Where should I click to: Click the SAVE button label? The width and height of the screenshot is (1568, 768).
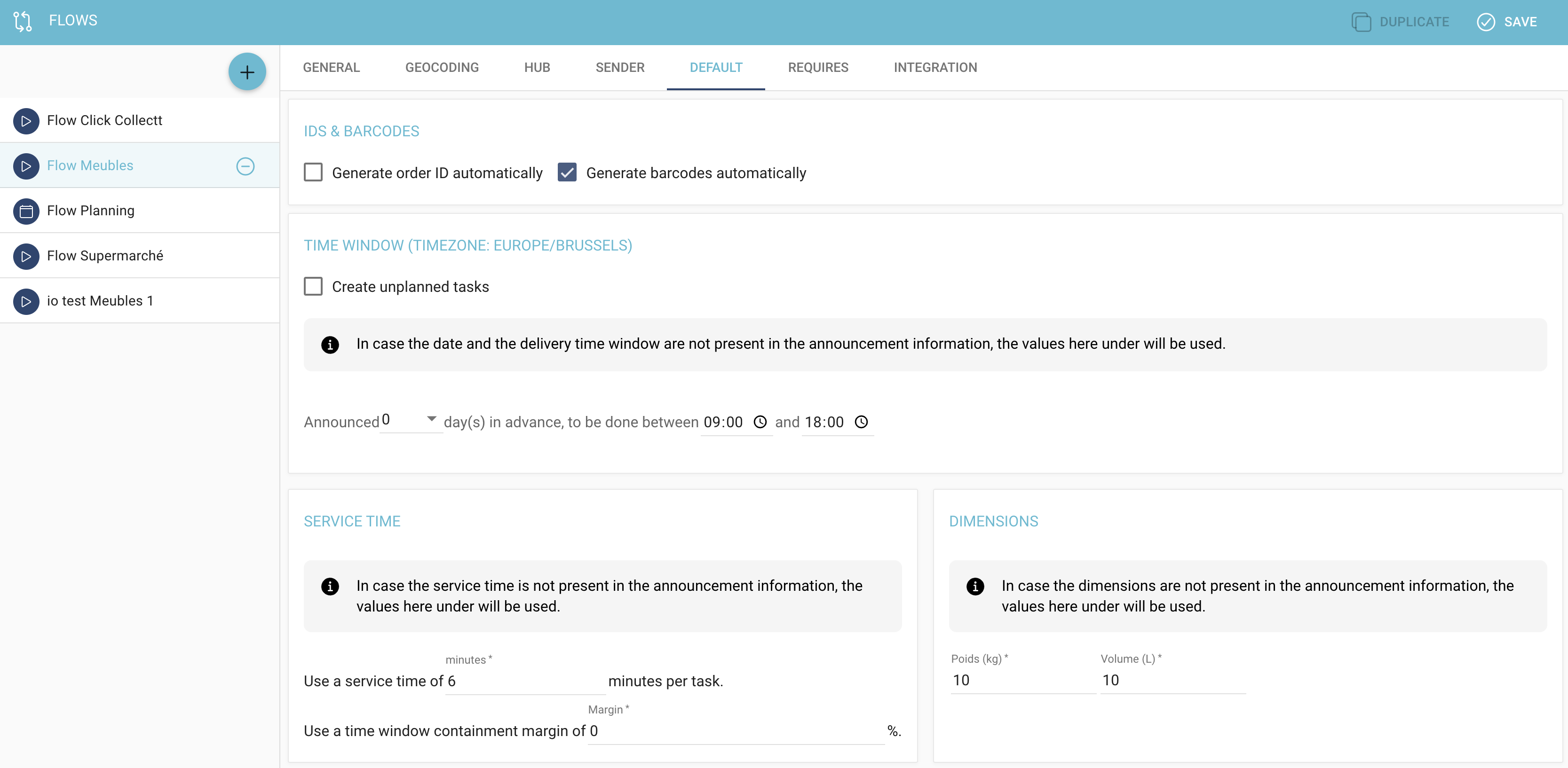pos(1520,22)
